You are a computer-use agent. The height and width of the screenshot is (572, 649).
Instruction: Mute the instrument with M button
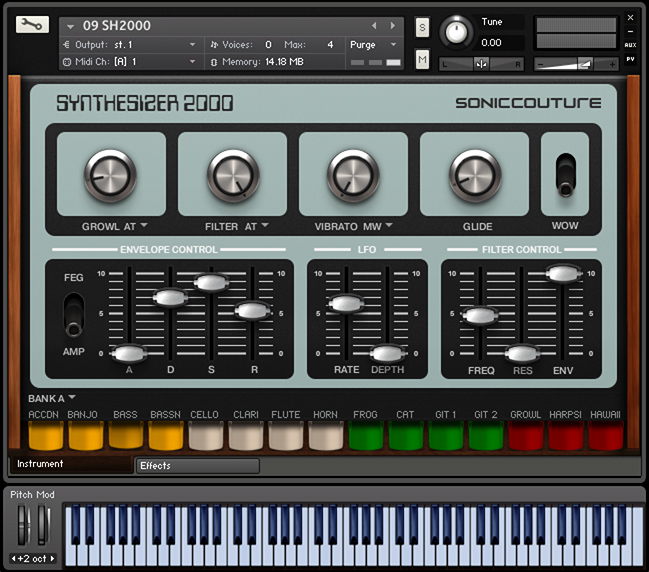[x=422, y=61]
